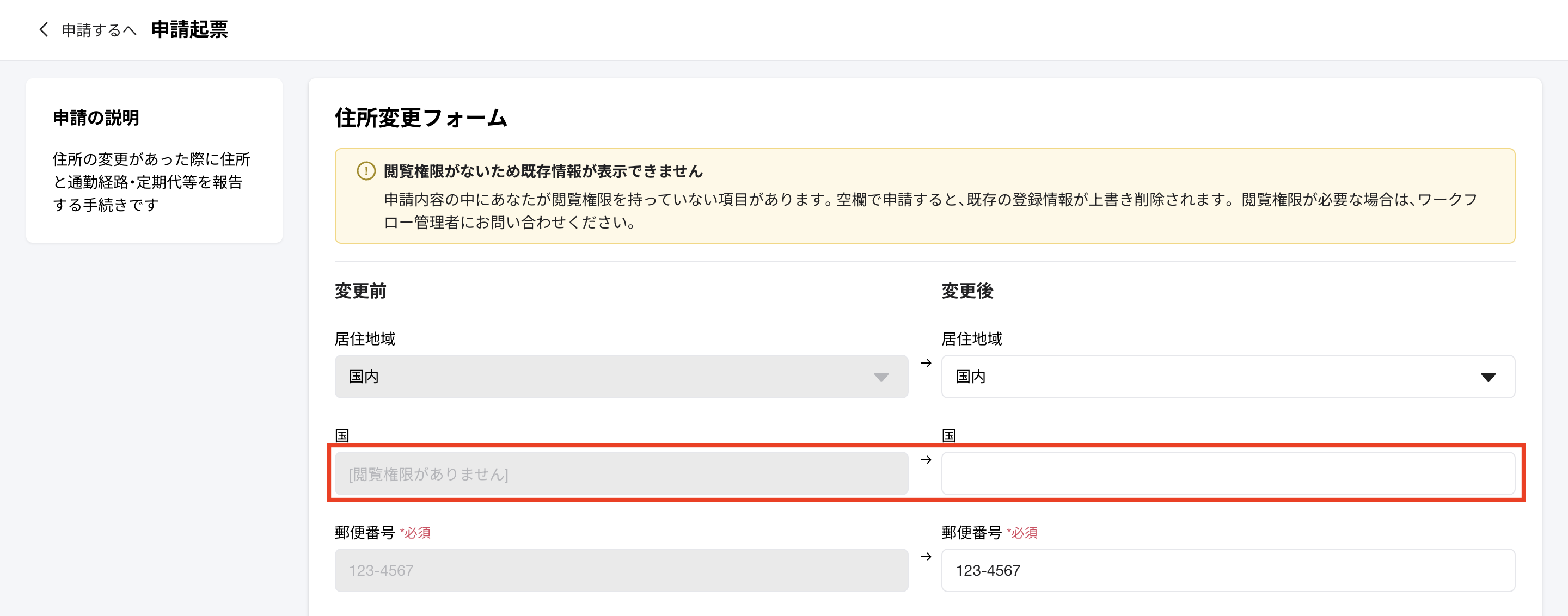The height and width of the screenshot is (616, 1568).
Task: Click the back chevron icon
Action: coord(43,29)
